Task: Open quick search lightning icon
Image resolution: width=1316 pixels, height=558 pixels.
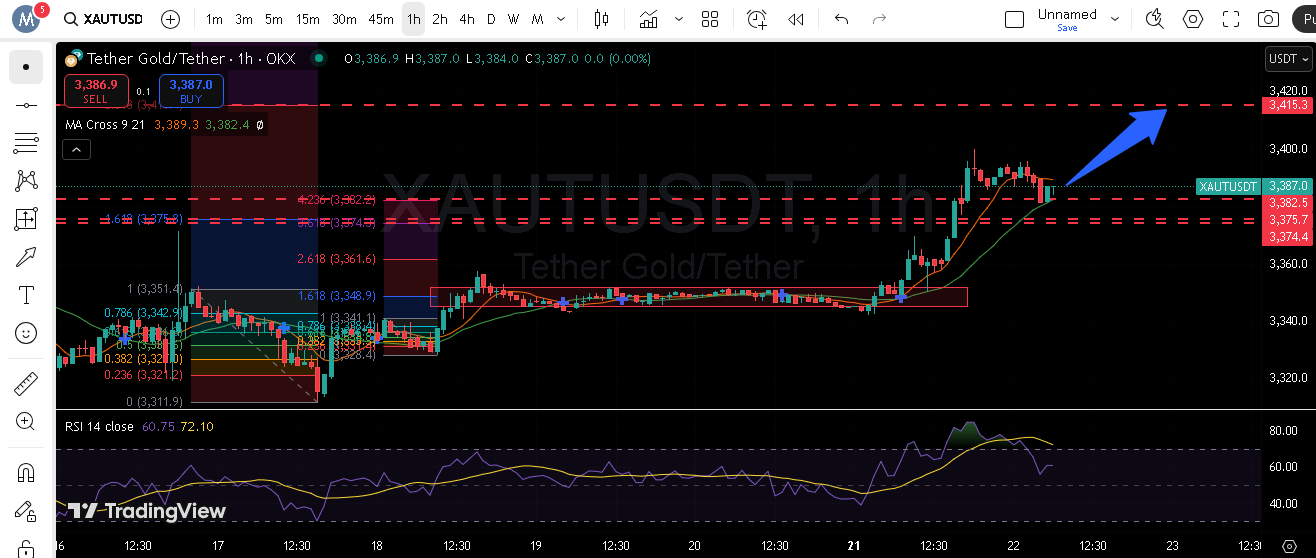Action: pos(1155,19)
